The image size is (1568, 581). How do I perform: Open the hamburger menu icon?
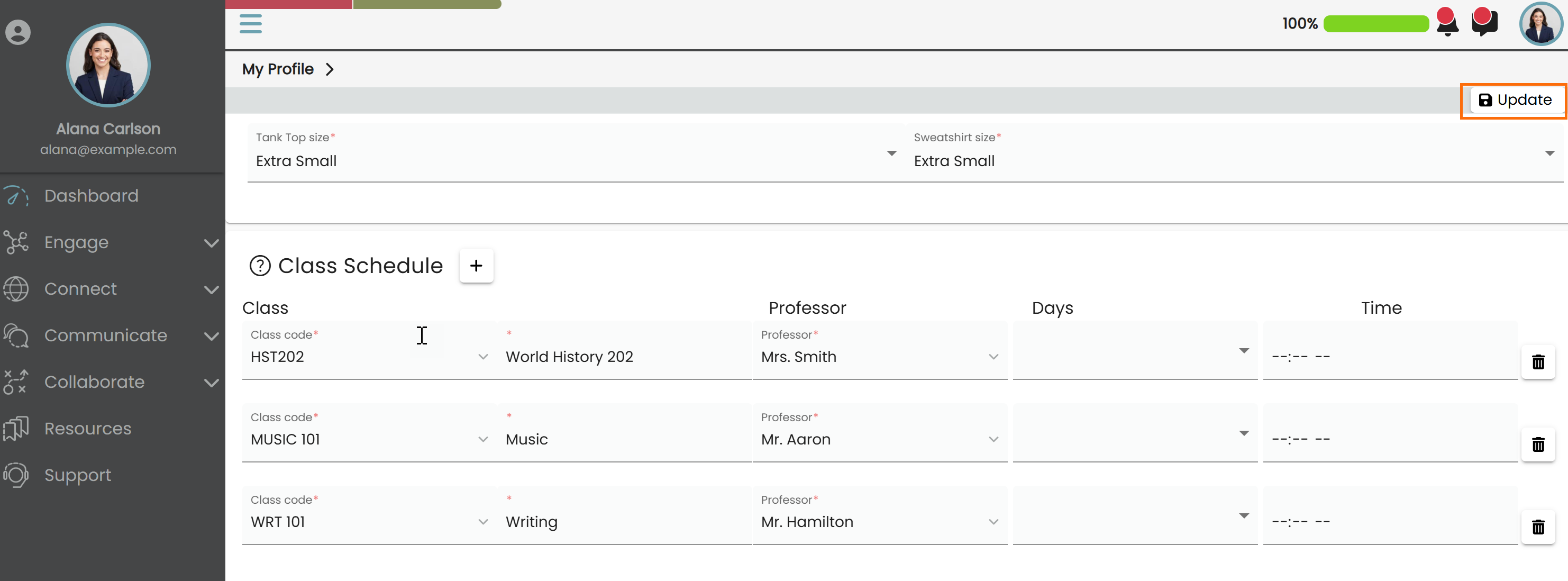point(250,24)
